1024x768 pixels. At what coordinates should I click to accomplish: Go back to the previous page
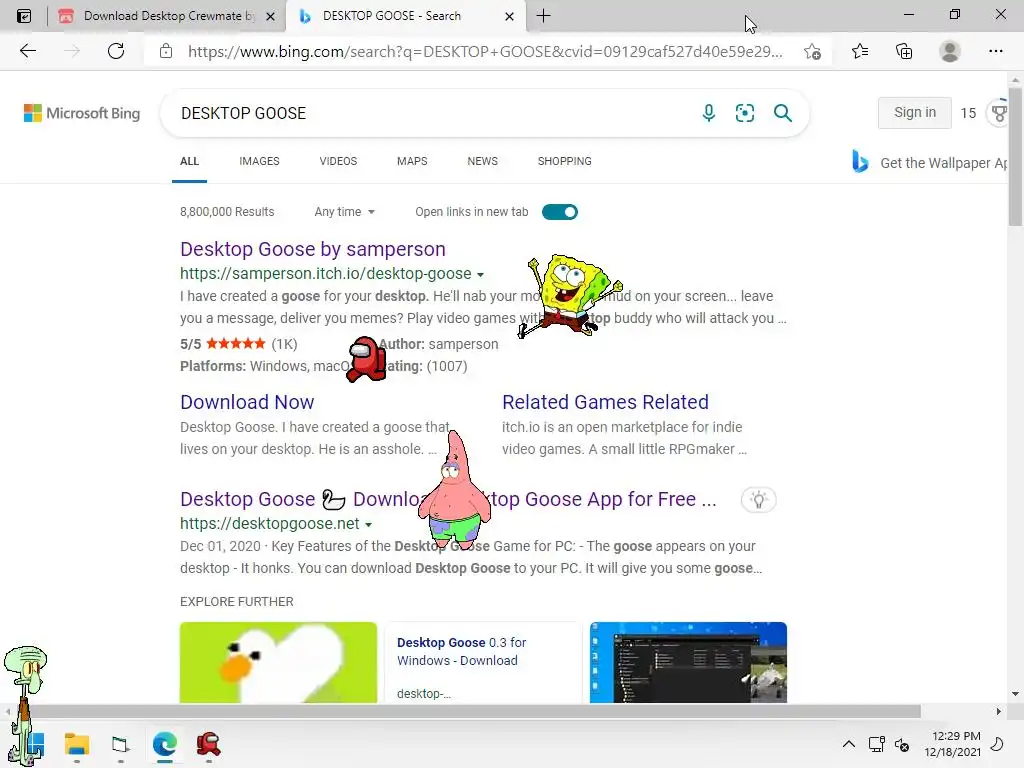[x=27, y=51]
